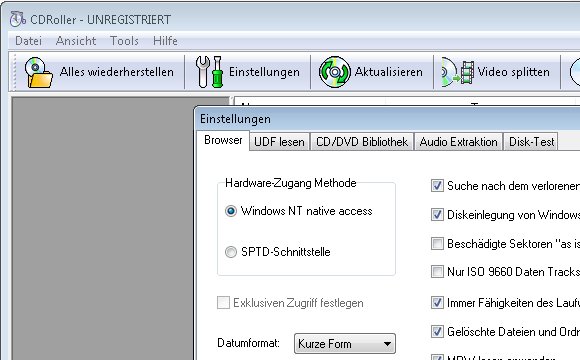Viewport: 580px width, 360px height.
Task: Go to the Audio Extraktion tab
Action: (458, 142)
